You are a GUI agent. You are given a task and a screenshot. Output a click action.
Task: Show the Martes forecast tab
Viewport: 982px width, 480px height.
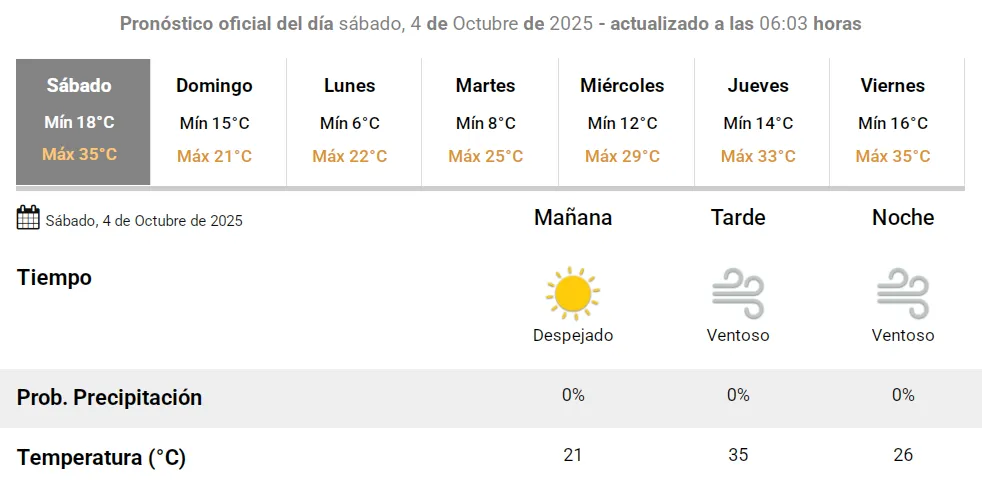(486, 121)
